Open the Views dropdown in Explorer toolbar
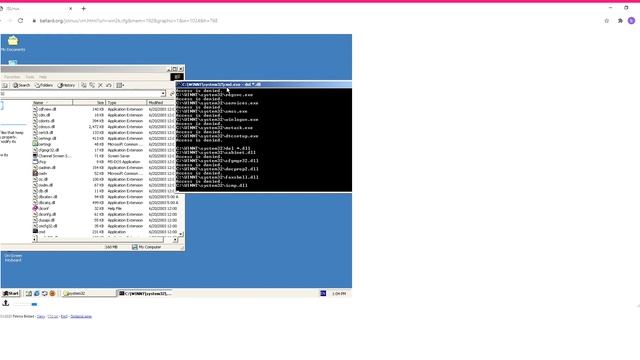This screenshot has width=640, height=360. tap(120, 85)
